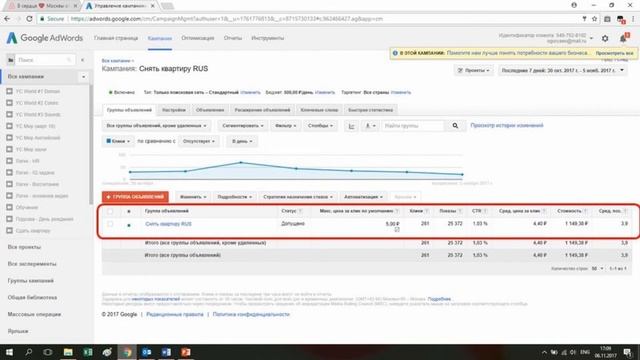Open date range dropdown Последние 7 дней
This screenshot has width=640, height=360.
pos(562,71)
